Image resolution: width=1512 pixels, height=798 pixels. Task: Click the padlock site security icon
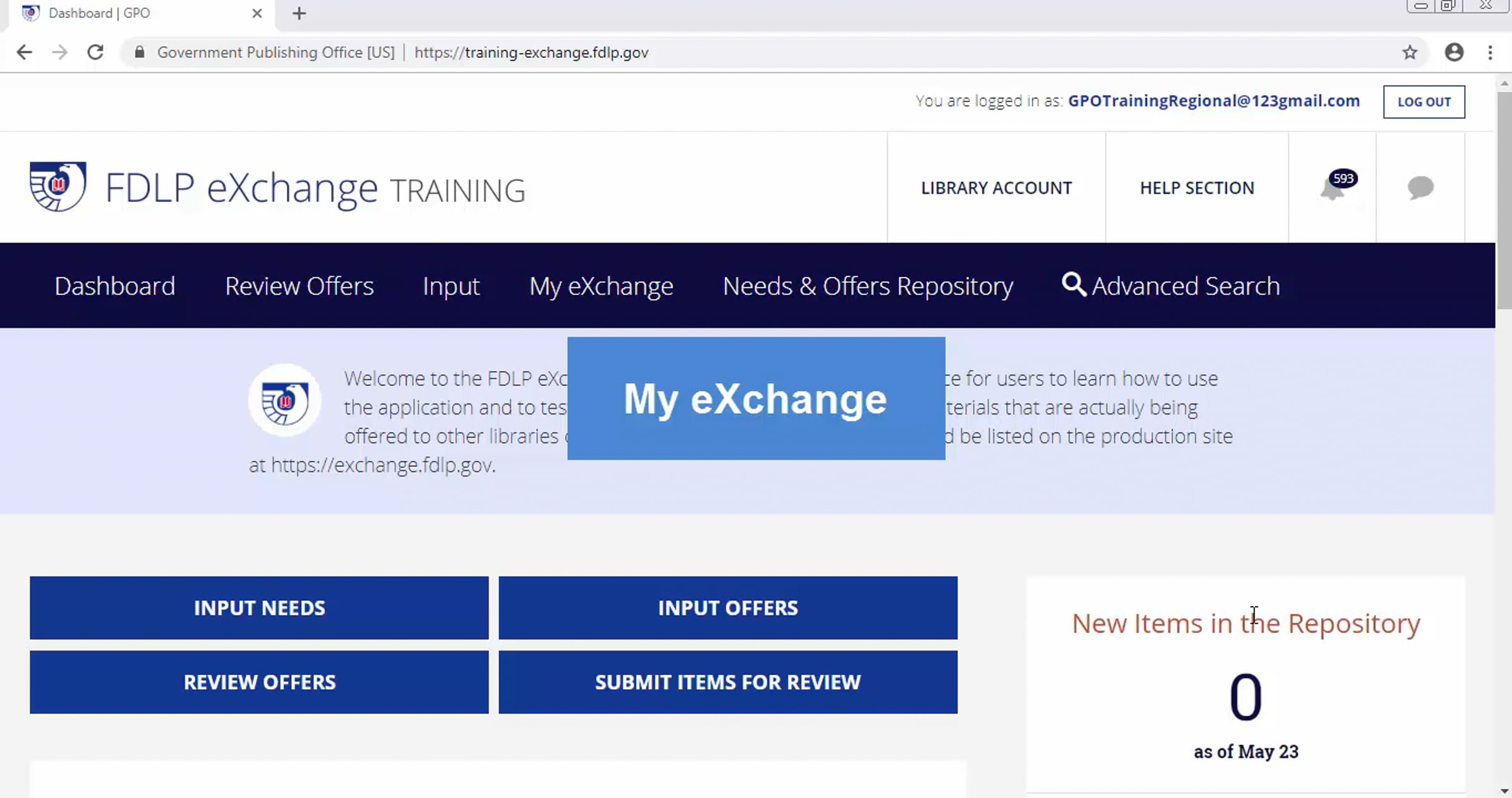click(x=140, y=52)
